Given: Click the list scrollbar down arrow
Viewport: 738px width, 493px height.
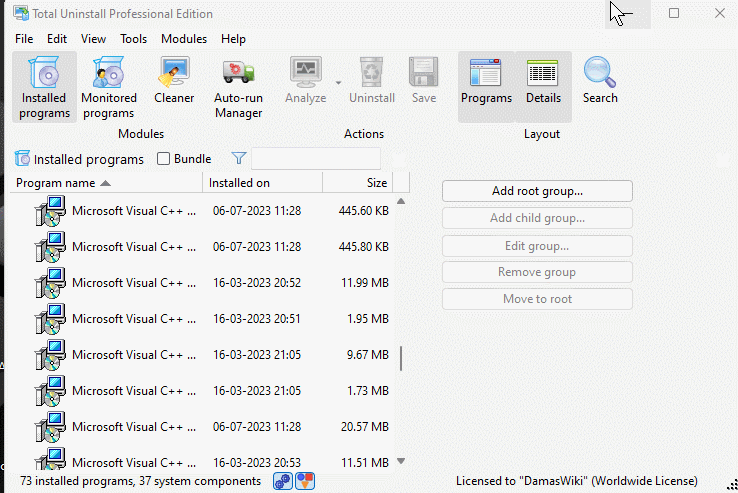Looking at the screenshot, I should 401,461.
